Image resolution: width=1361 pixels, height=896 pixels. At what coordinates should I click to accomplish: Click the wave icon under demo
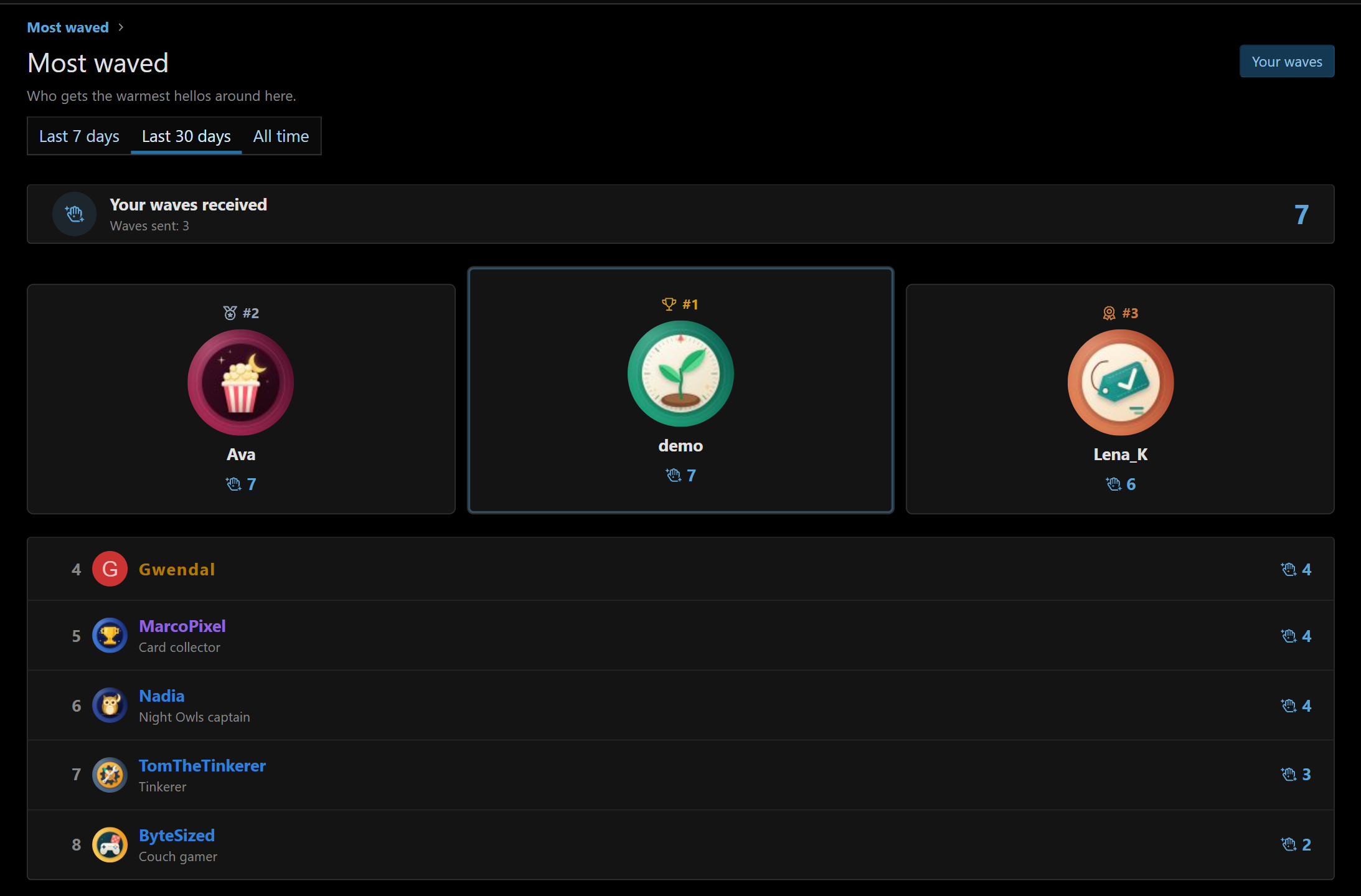pyautogui.click(x=673, y=475)
